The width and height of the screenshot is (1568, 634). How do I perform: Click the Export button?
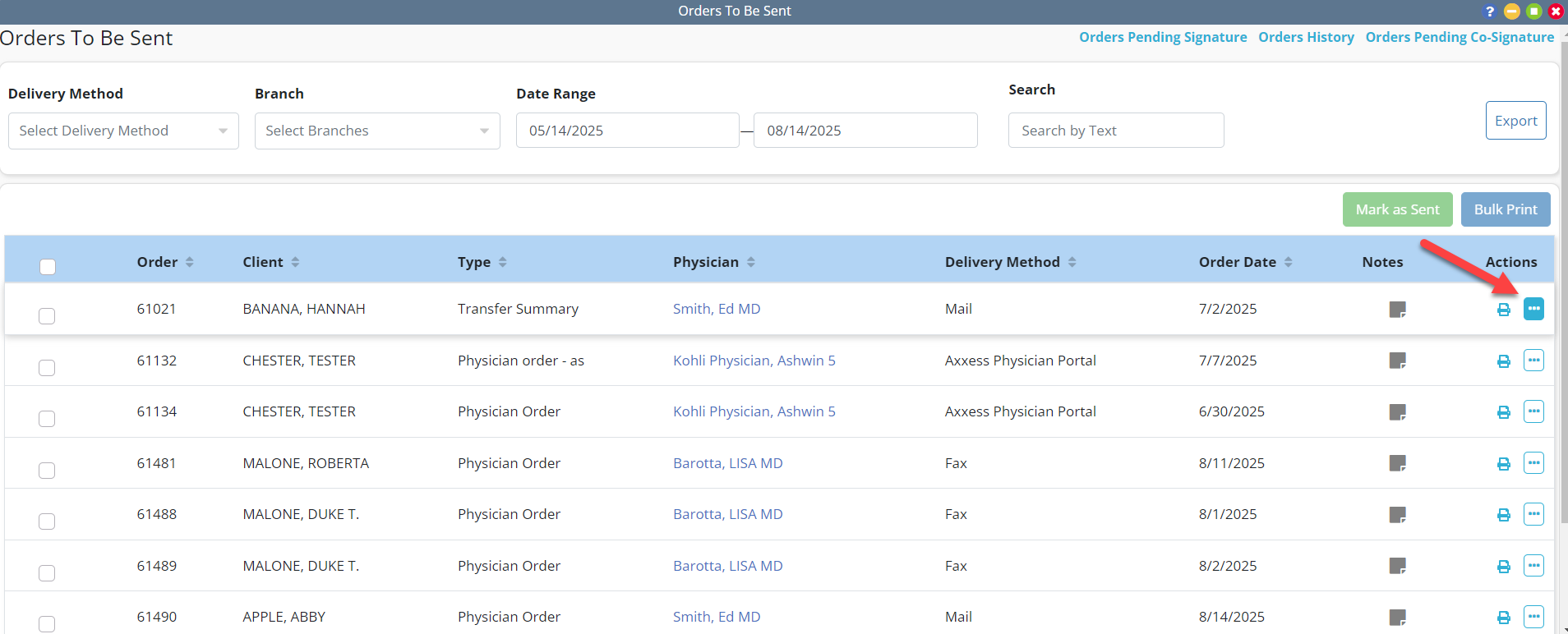[x=1515, y=121]
